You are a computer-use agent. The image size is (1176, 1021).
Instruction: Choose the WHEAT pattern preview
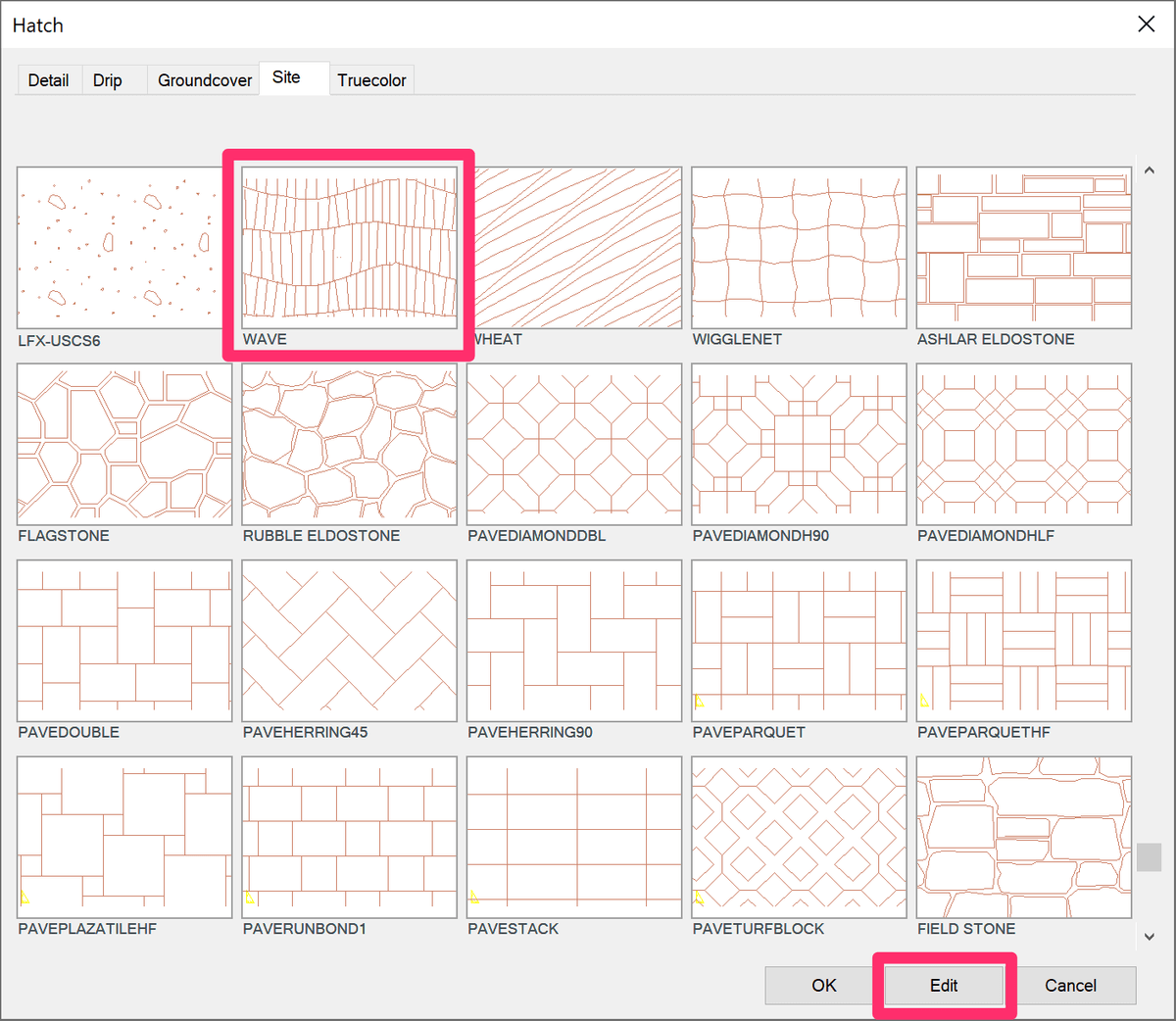[573, 247]
